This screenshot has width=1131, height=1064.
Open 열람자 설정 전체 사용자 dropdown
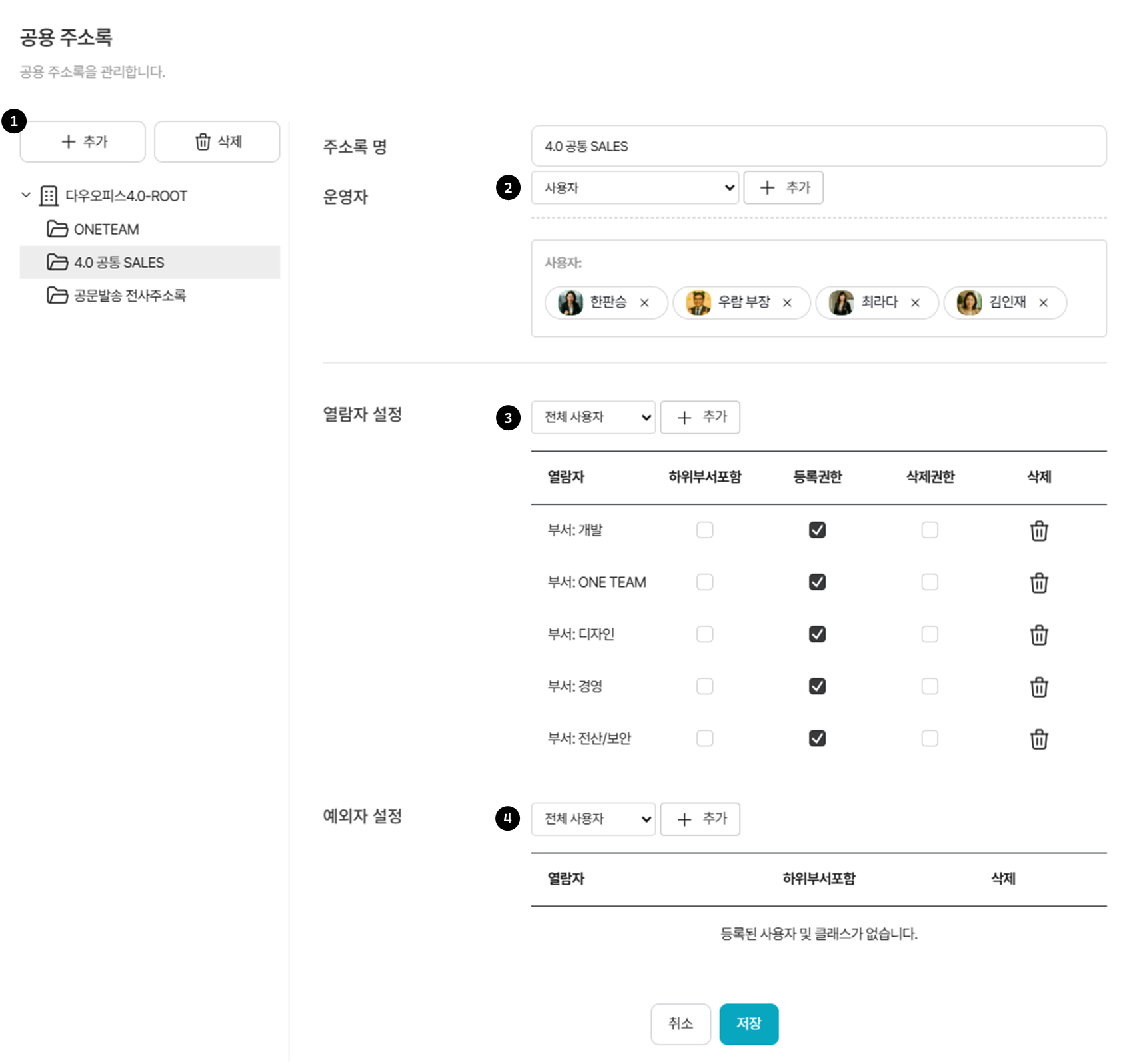[x=593, y=418]
